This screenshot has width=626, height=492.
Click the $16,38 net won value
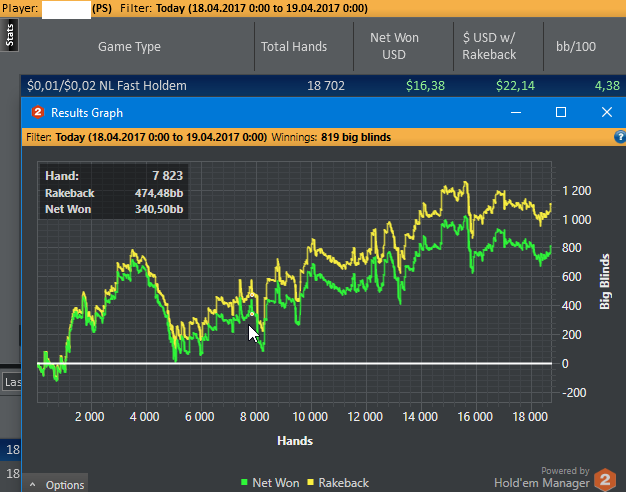(425, 85)
